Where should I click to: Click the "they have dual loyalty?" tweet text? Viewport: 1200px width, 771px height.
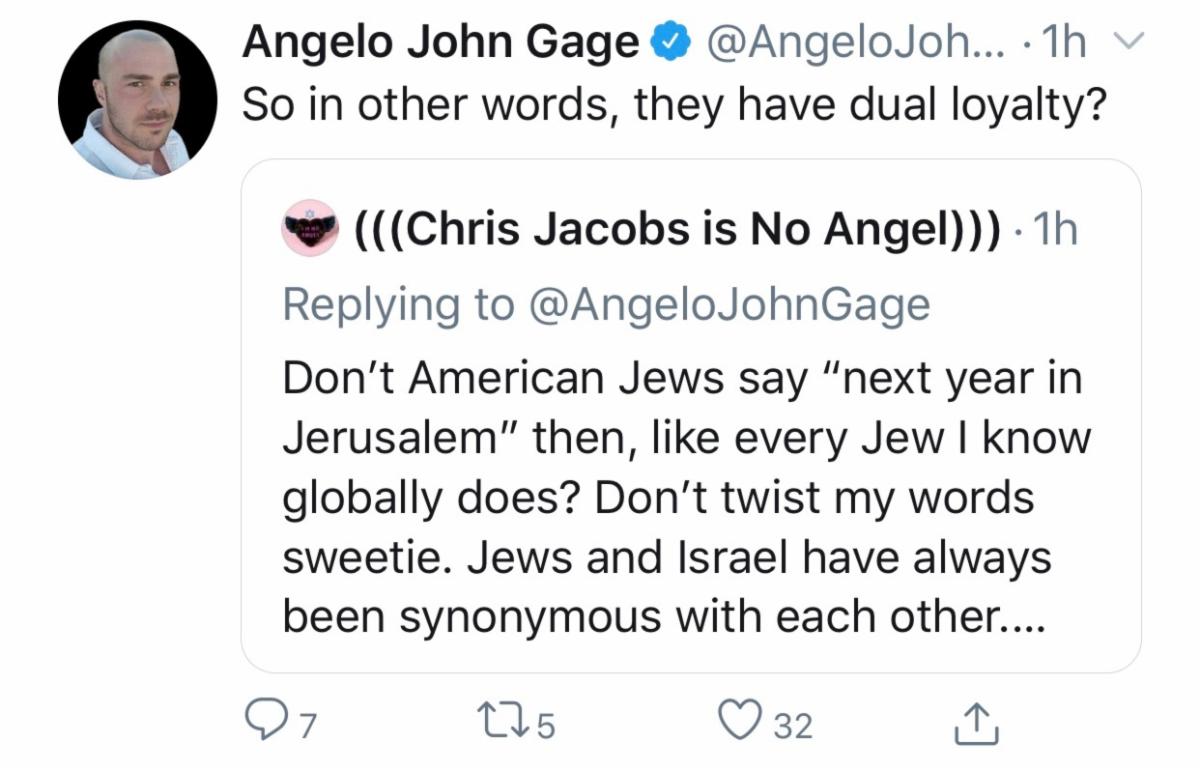tap(675, 106)
